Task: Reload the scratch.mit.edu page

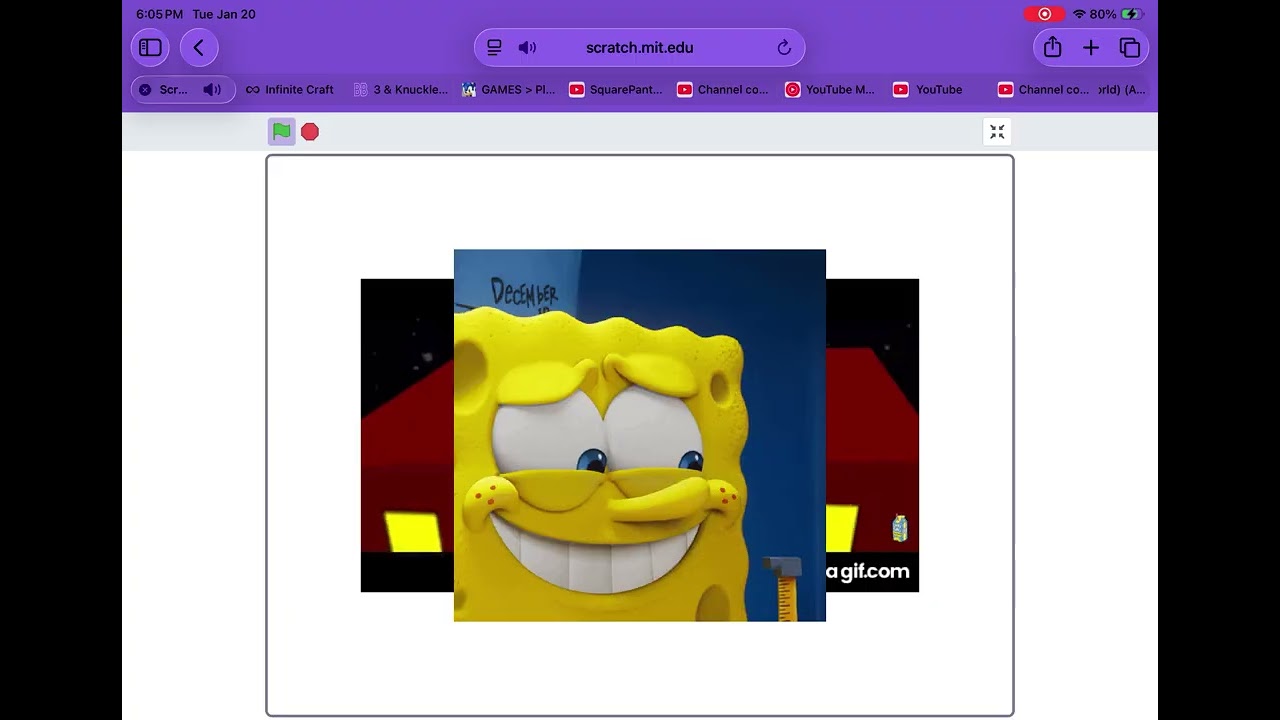Action: coord(784,47)
